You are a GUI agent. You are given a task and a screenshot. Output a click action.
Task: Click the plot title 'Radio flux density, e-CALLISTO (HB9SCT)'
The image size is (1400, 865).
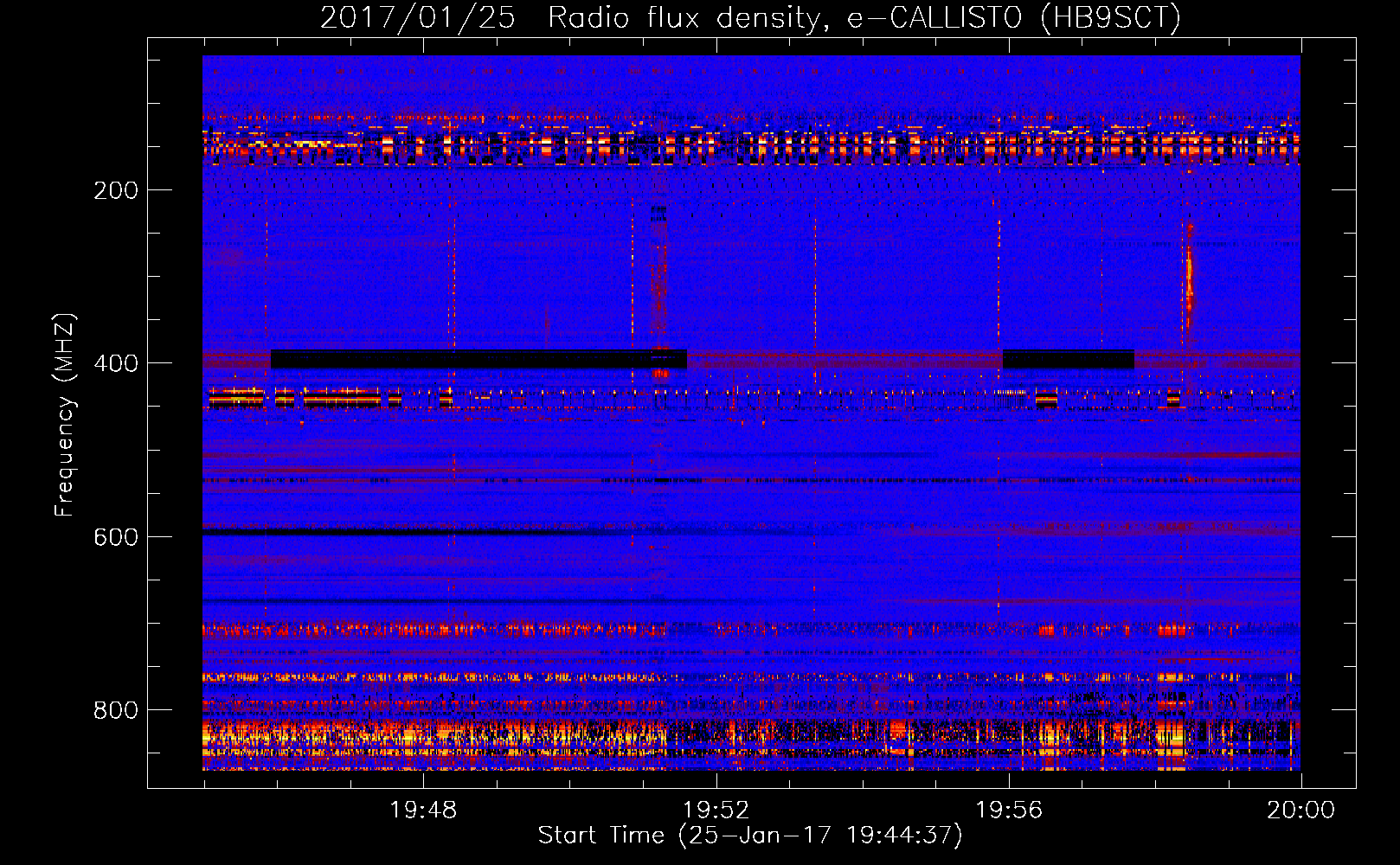click(864, 18)
